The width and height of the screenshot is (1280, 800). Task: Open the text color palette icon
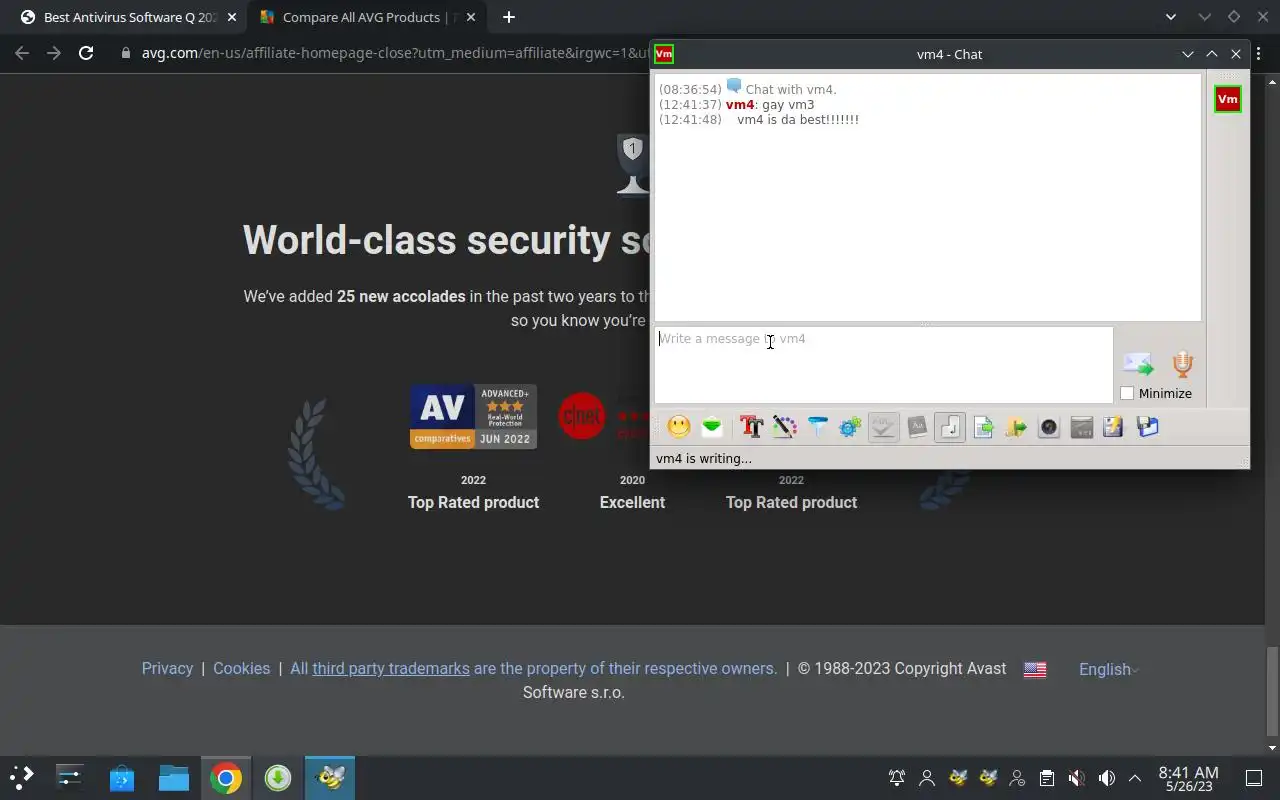pos(785,427)
